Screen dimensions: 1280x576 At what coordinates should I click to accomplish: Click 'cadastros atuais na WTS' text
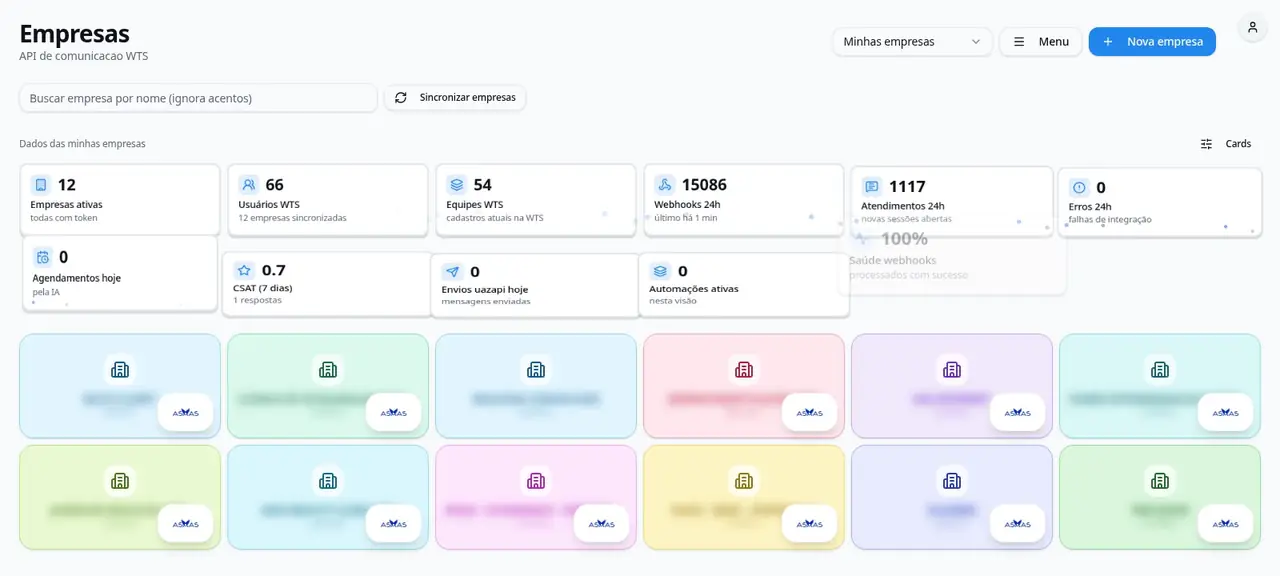click(495, 218)
